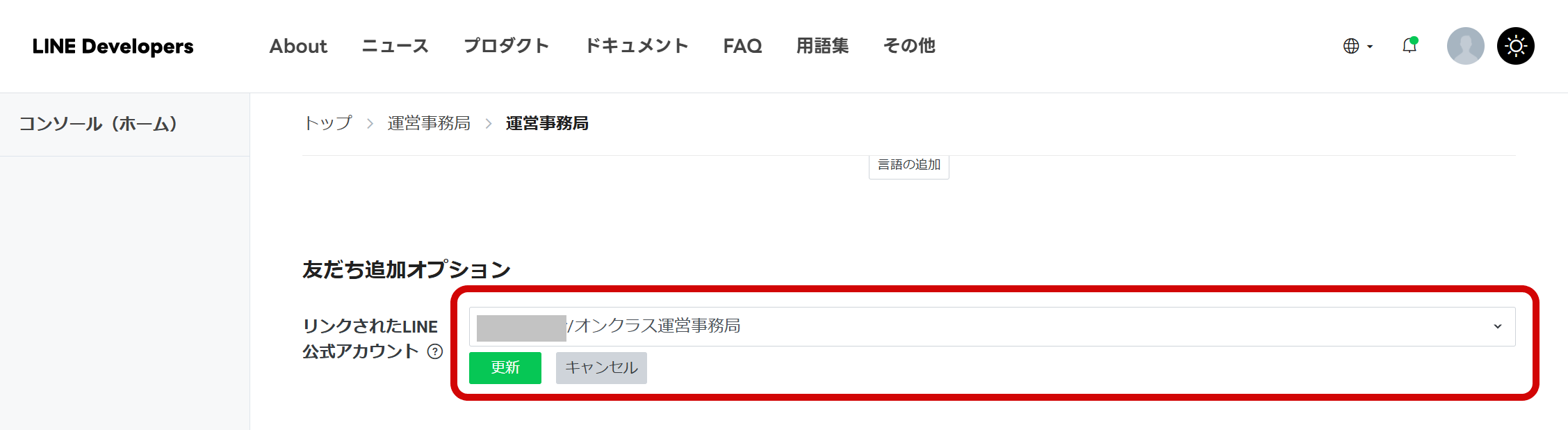Open the ドキュメント menu
Viewport: 1568px width, 430px height.
(x=636, y=47)
